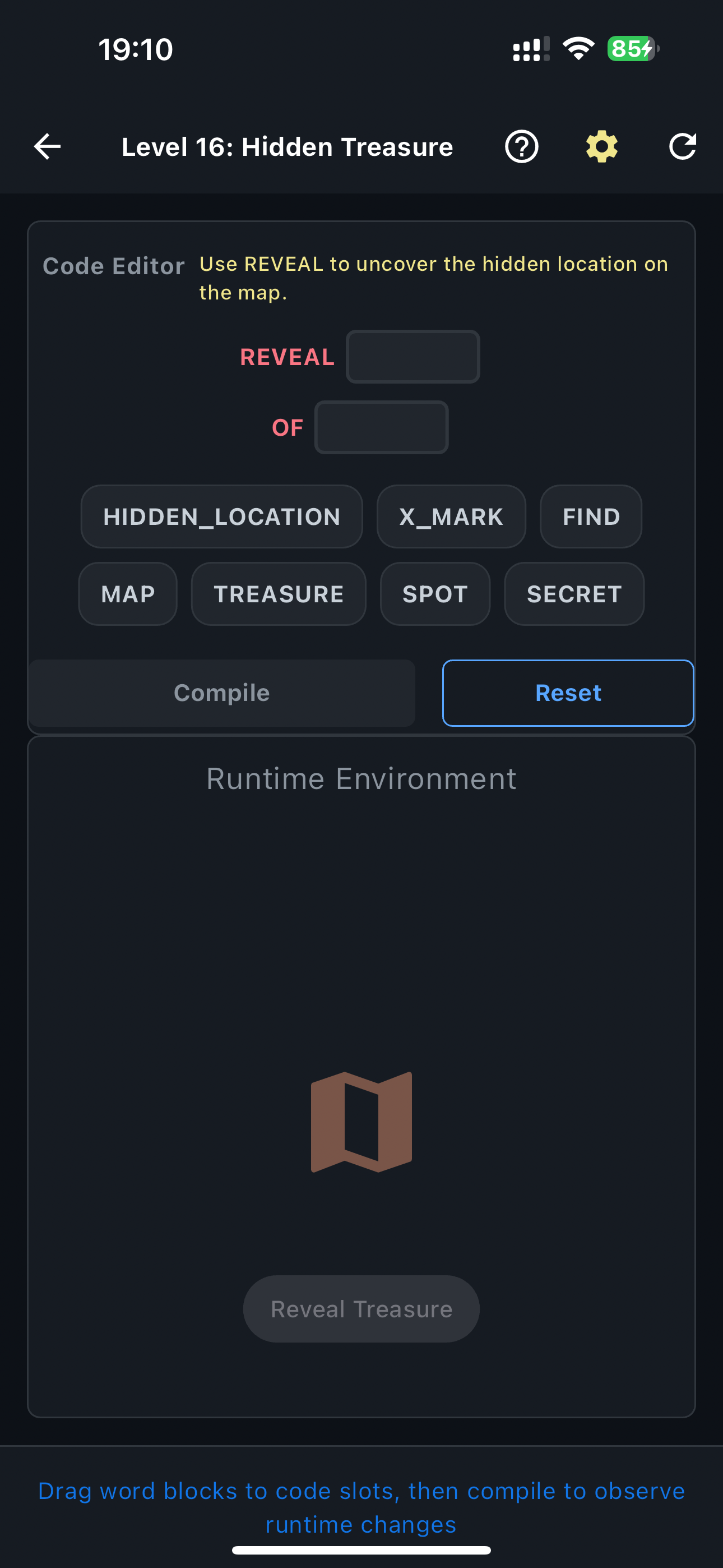The image size is (723, 1568).
Task: Tap the Reveal Treasure button
Action: click(361, 1309)
